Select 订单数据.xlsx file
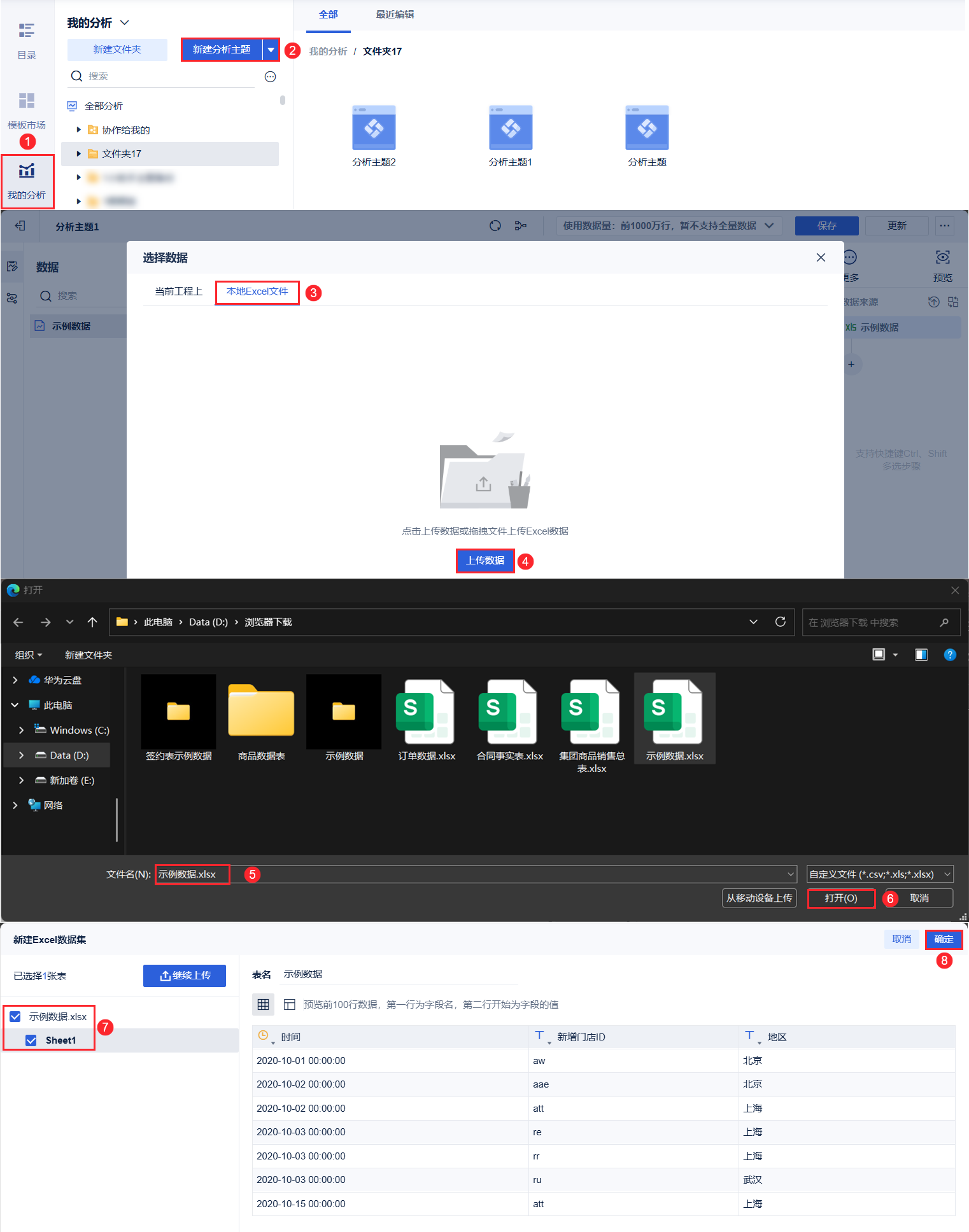This screenshot has height=1232, width=969. [427, 719]
